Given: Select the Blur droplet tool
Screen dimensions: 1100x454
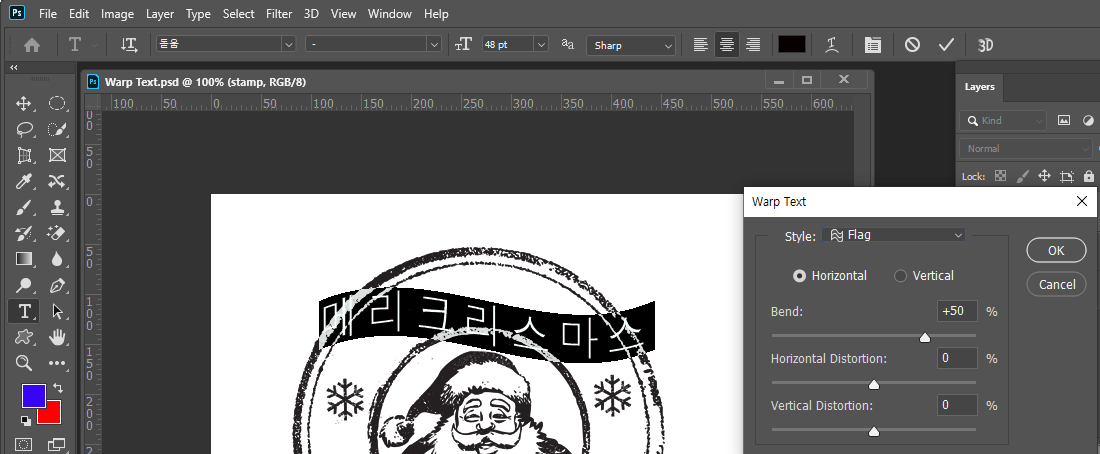Looking at the screenshot, I should (x=57, y=259).
